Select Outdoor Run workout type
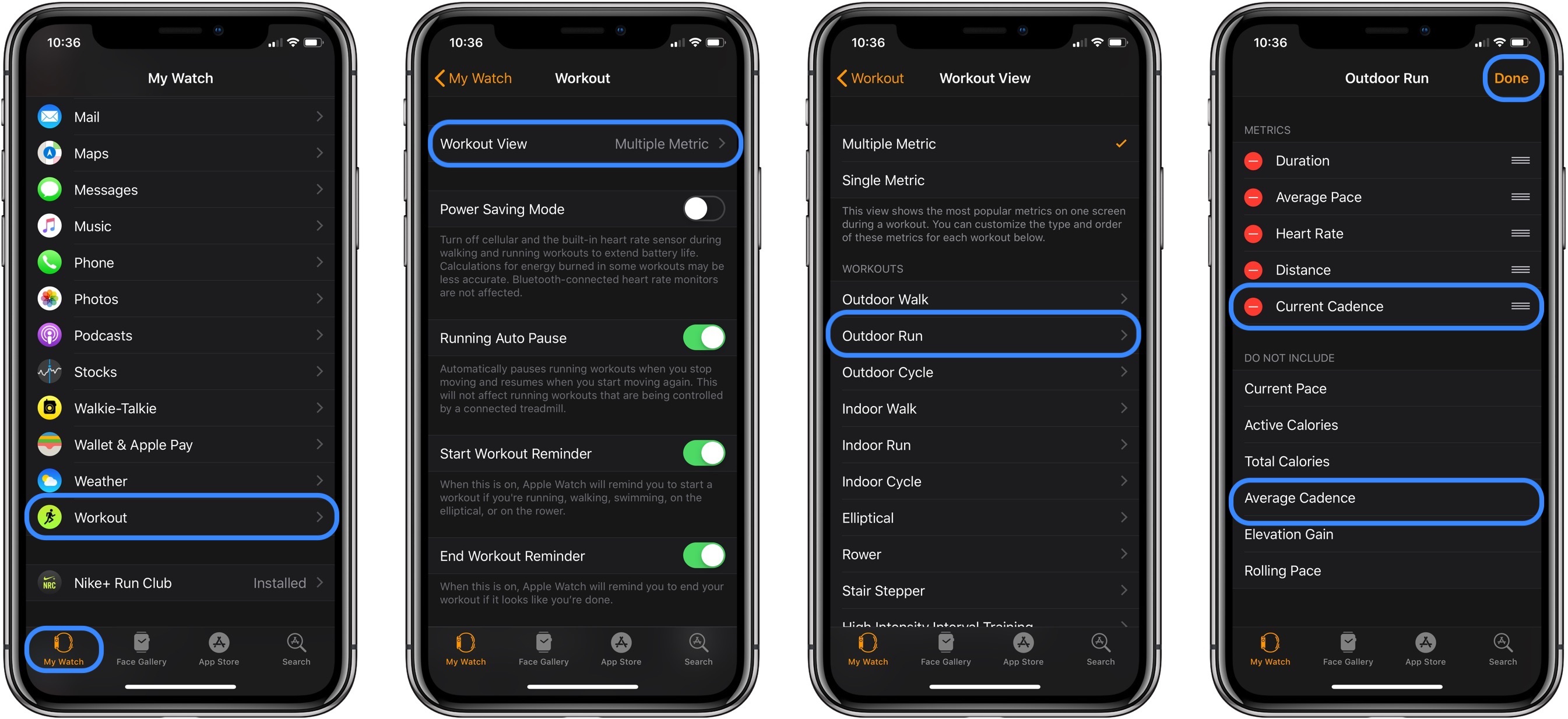This screenshot has width=1568, height=719. pyautogui.click(x=979, y=335)
